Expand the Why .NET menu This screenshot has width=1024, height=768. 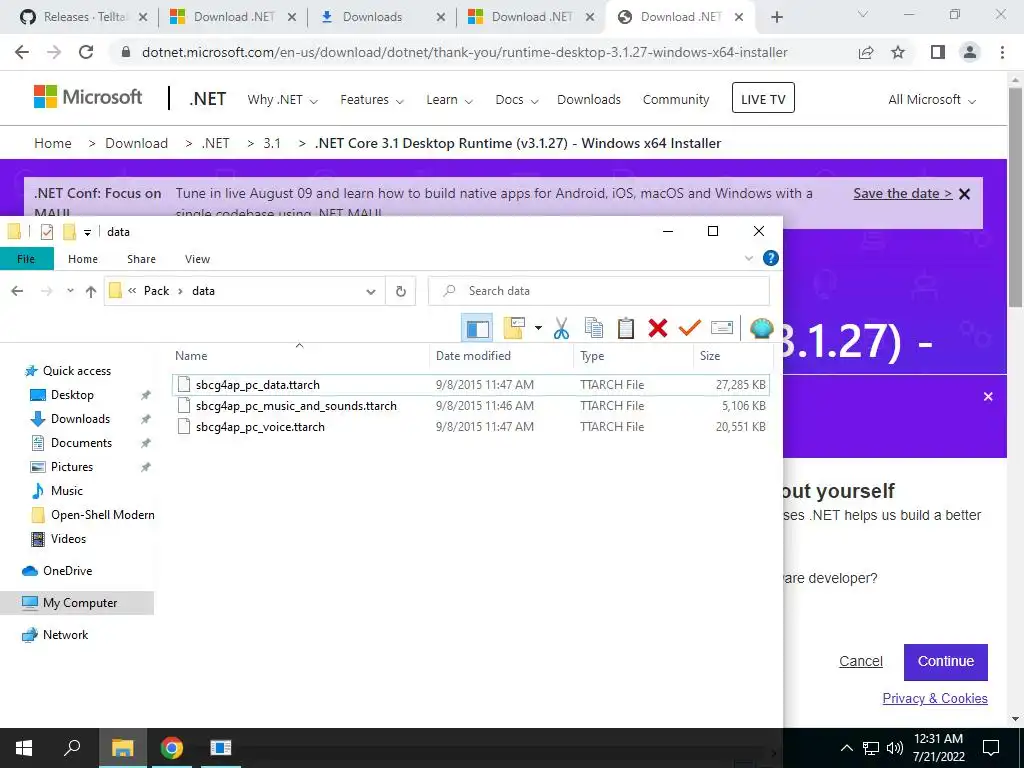click(x=282, y=100)
